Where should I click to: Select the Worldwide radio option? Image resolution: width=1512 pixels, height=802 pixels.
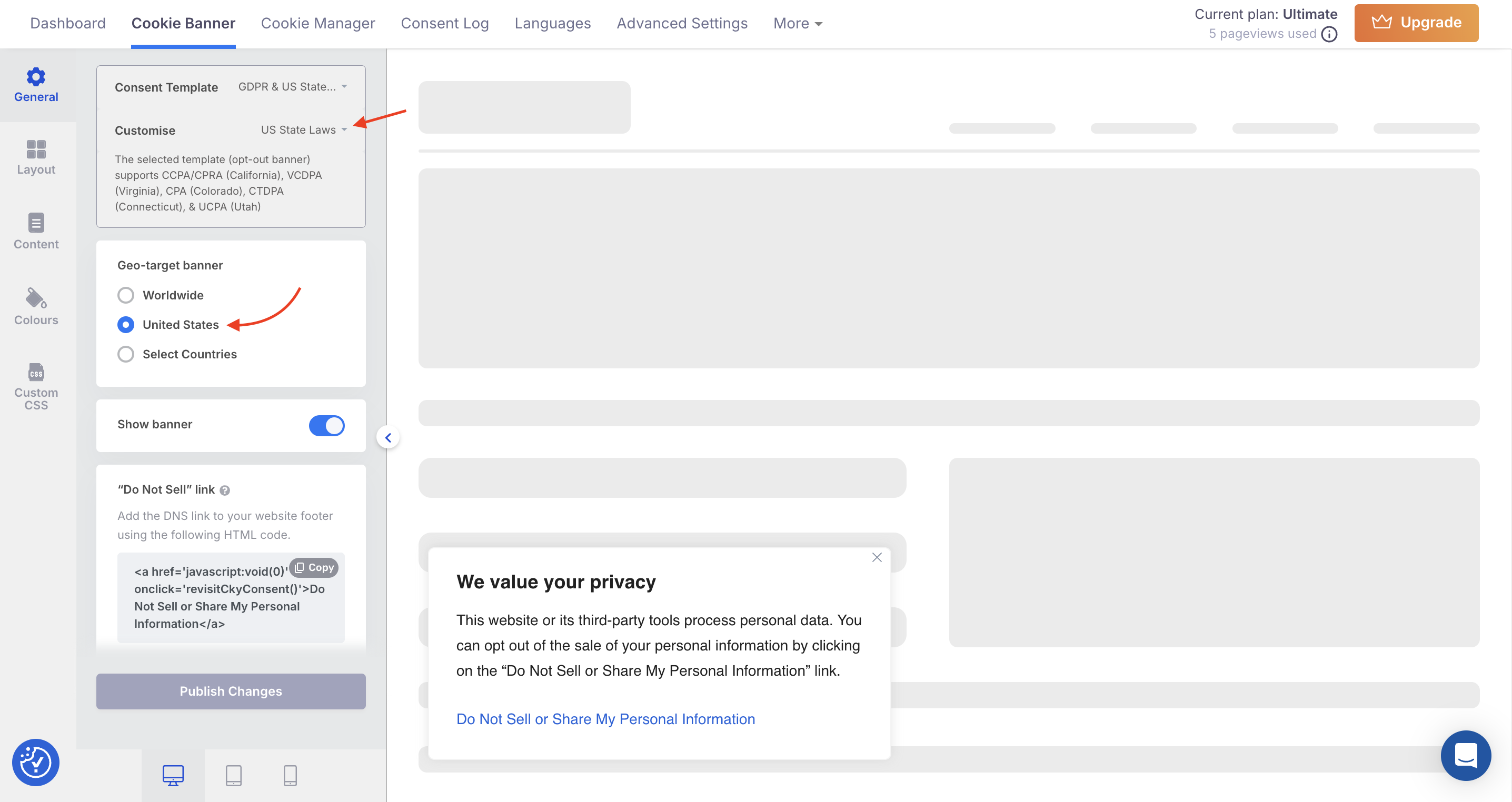(126, 295)
